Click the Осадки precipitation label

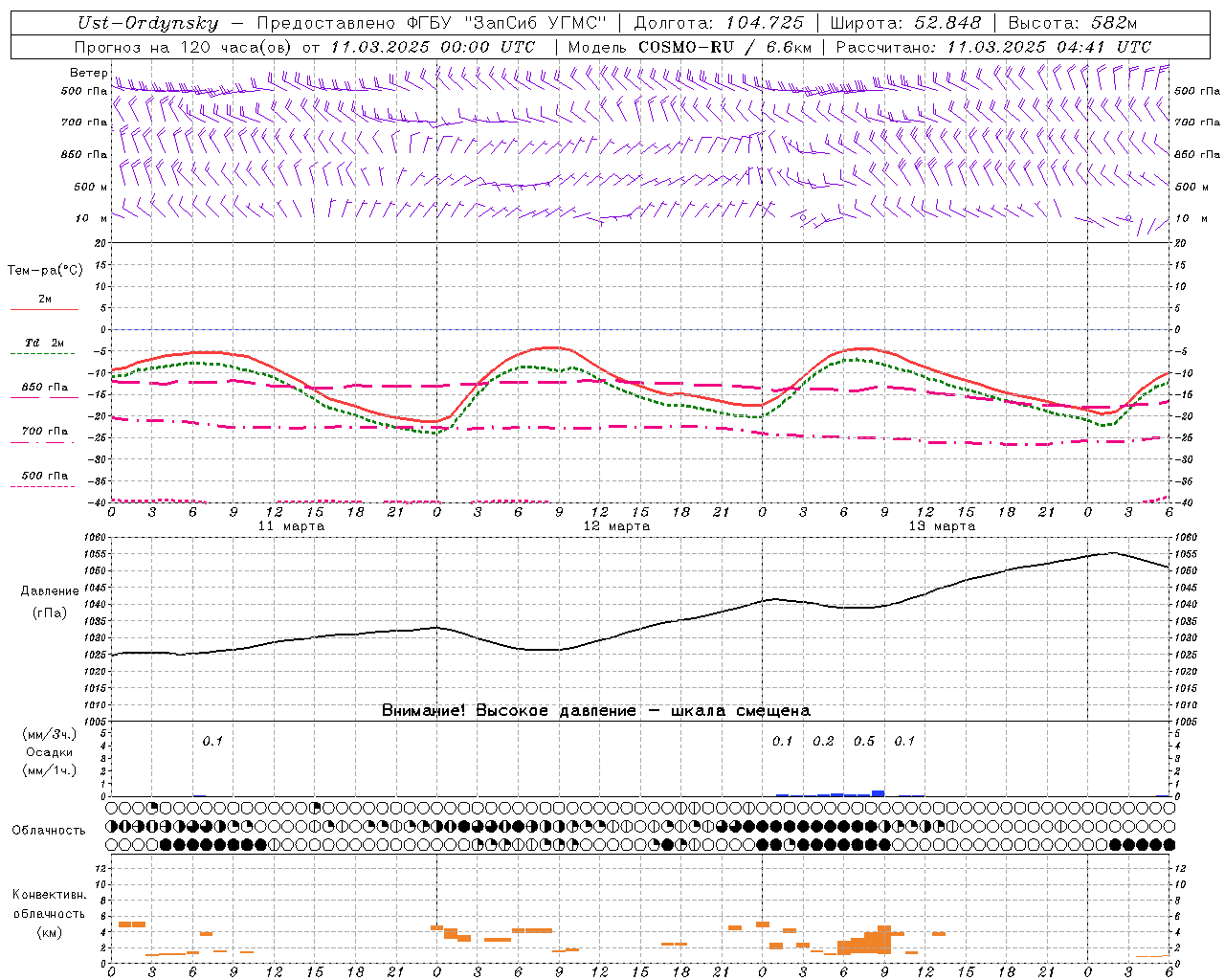point(50,752)
